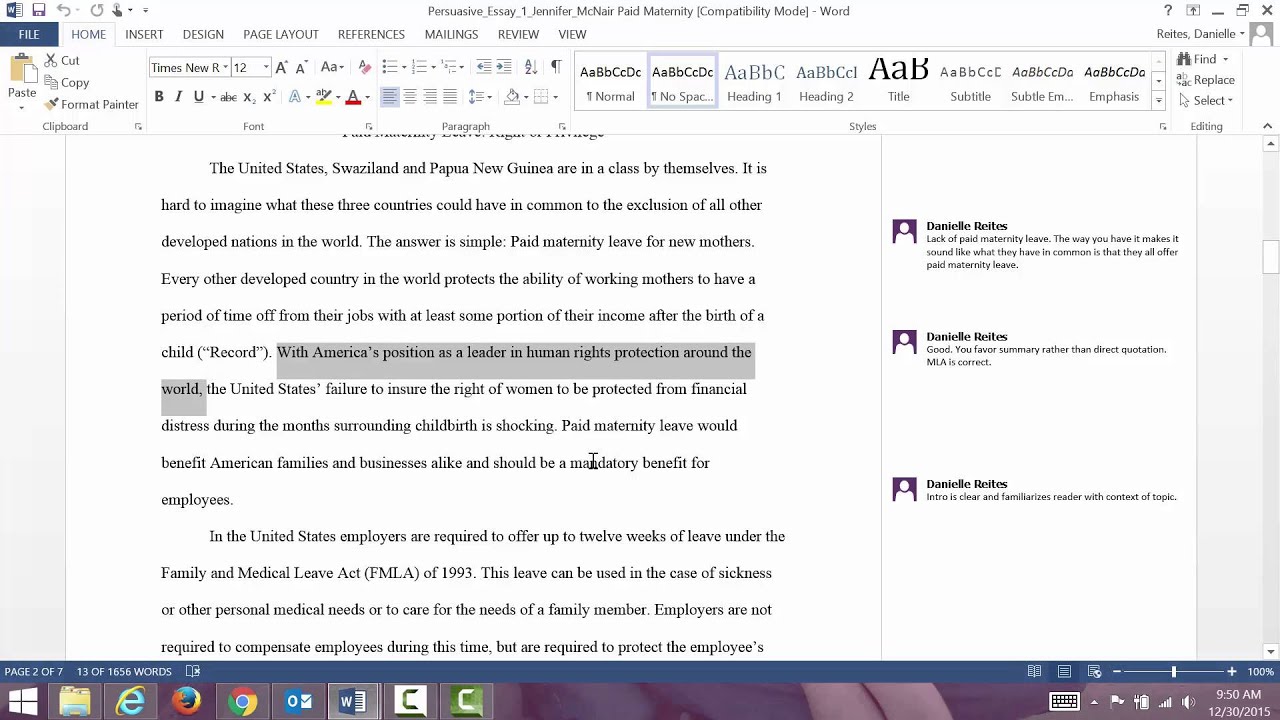1280x720 pixels.
Task: Apply the Heading 1 style
Action: pos(754,82)
